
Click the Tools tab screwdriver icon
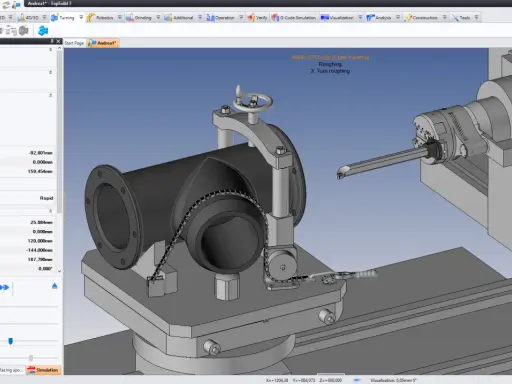click(x=455, y=18)
